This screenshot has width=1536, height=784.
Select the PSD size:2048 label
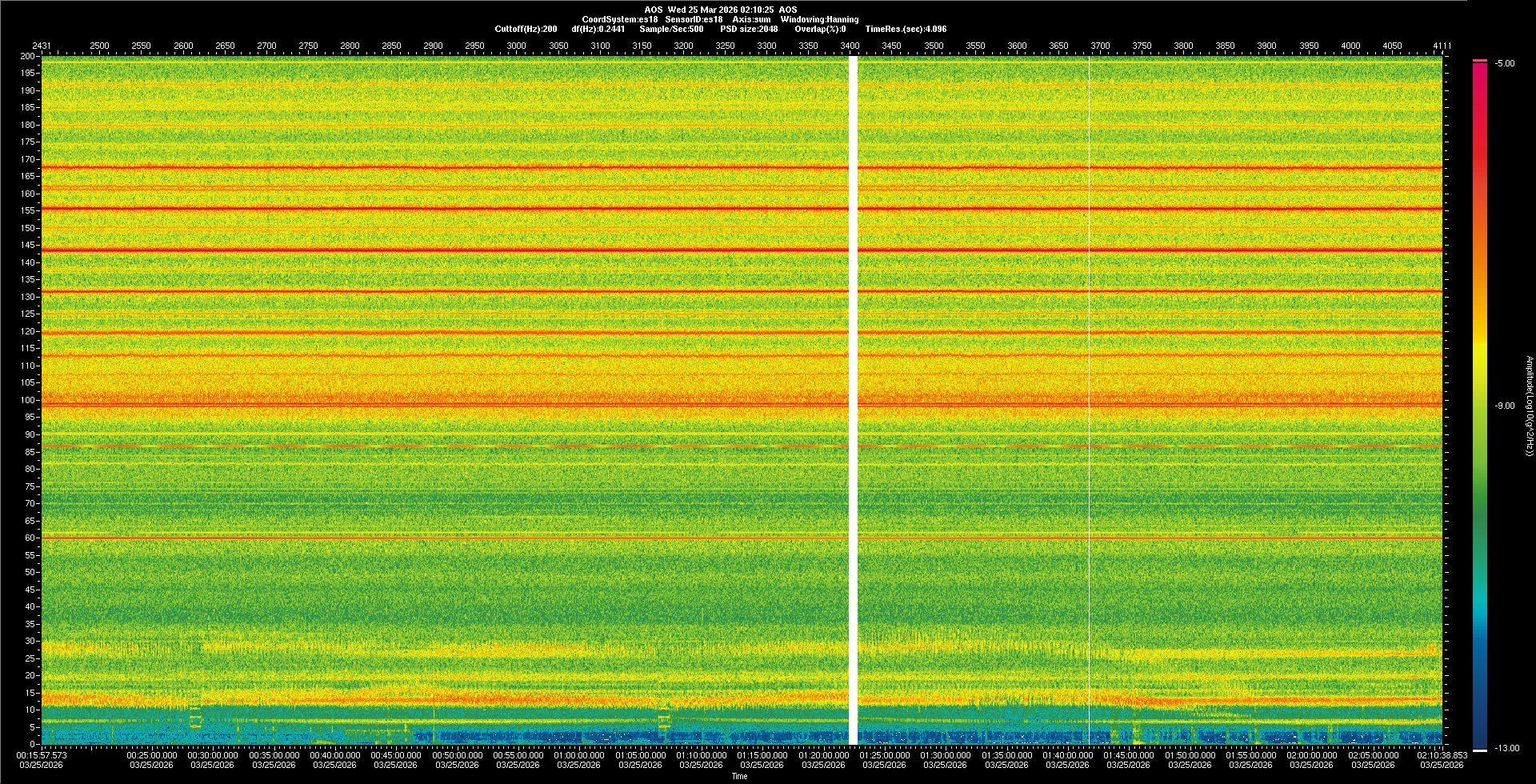click(748, 29)
